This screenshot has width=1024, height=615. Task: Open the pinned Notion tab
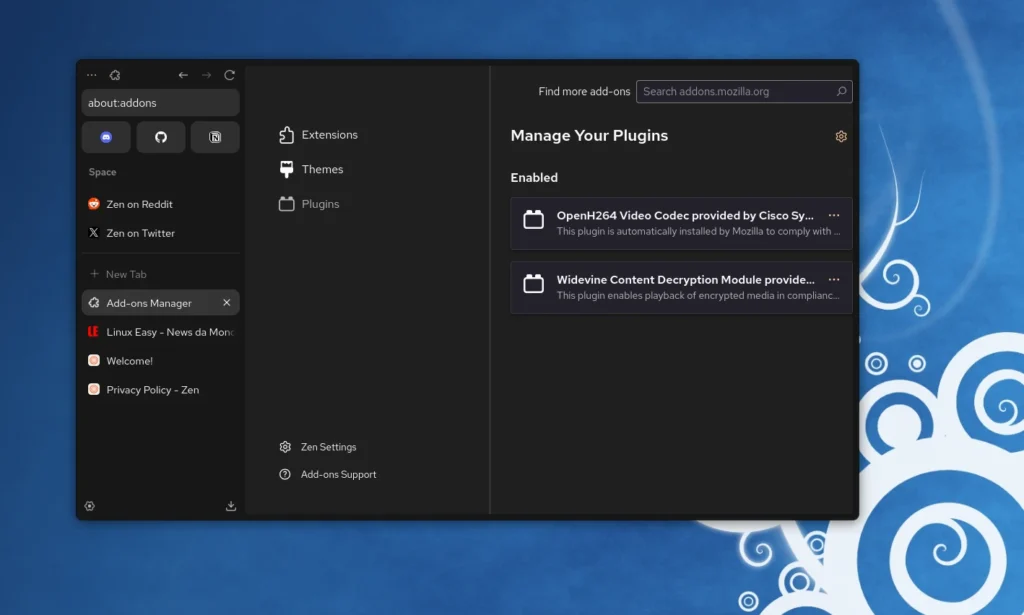point(215,137)
